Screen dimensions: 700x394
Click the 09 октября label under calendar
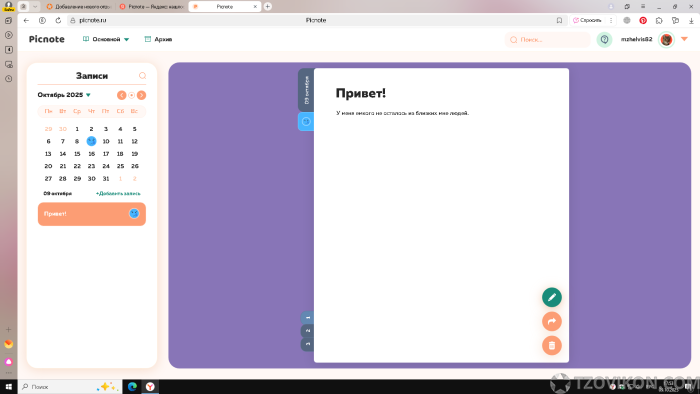[58, 194]
